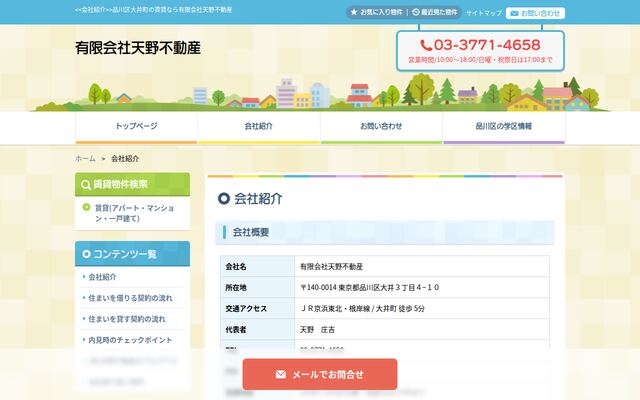Click the clock icon beside 最近見た物件

click(x=416, y=12)
